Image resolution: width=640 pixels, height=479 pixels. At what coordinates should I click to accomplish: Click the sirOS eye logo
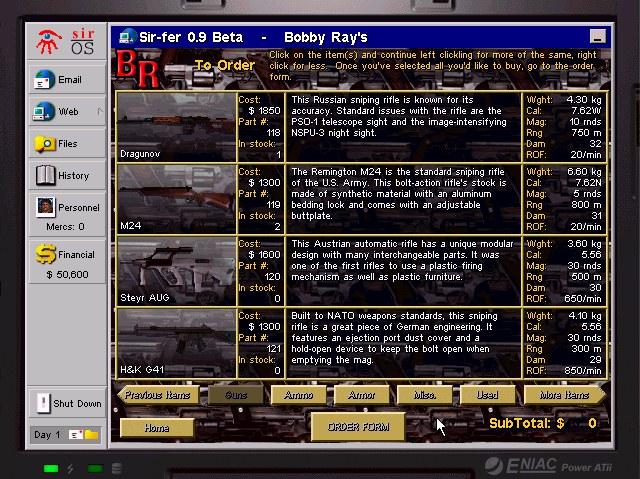pyautogui.click(x=47, y=40)
